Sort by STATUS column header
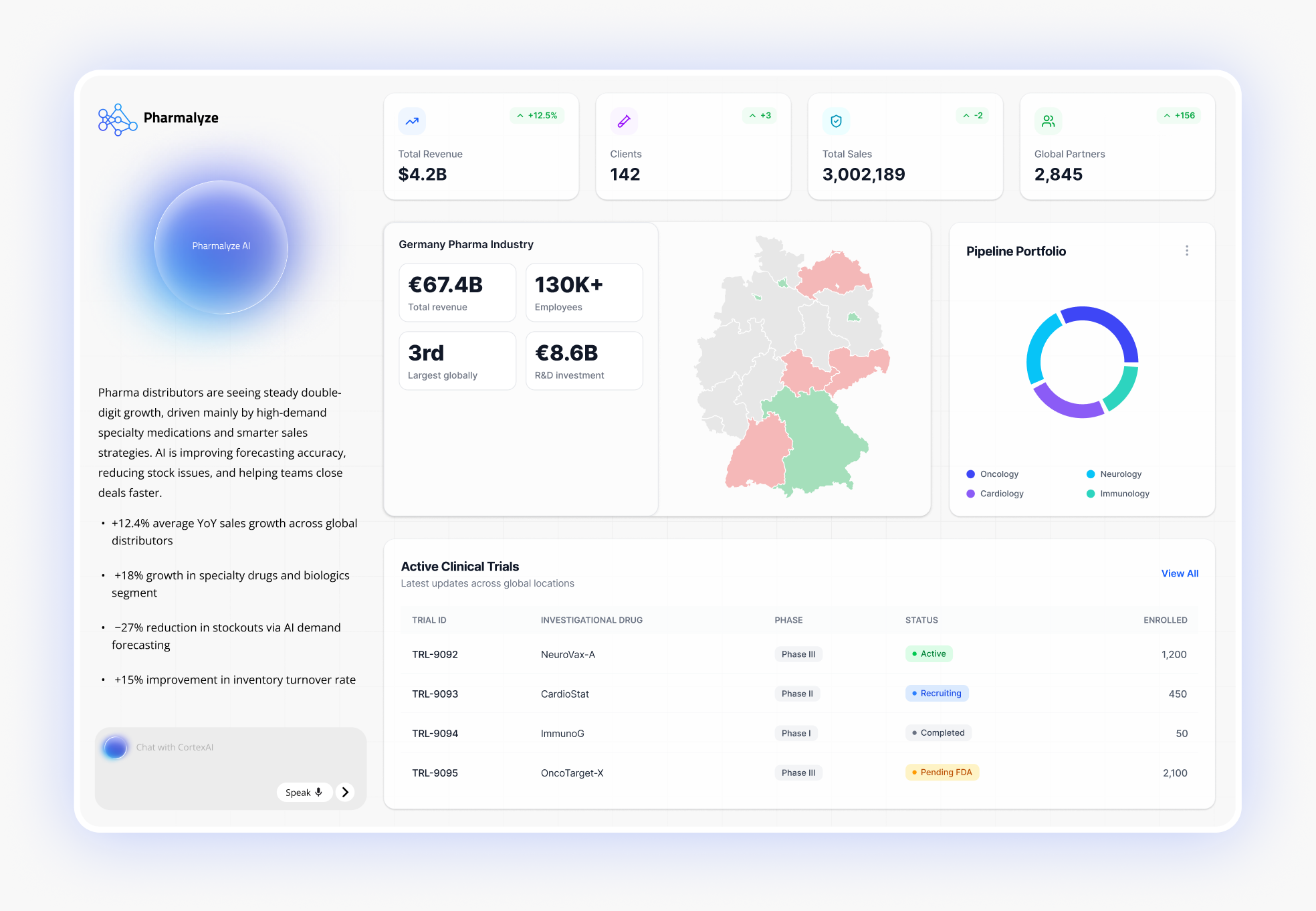 [921, 620]
